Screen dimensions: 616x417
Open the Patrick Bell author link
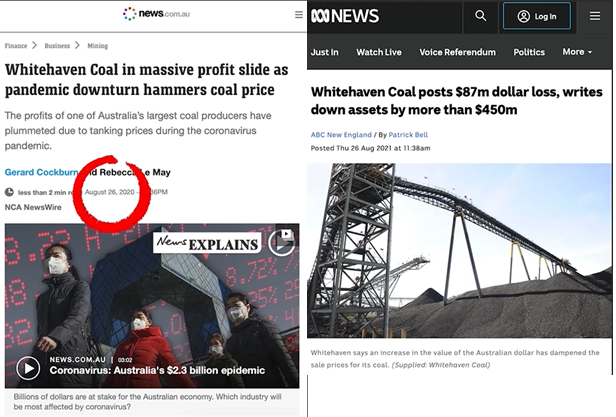408,135
